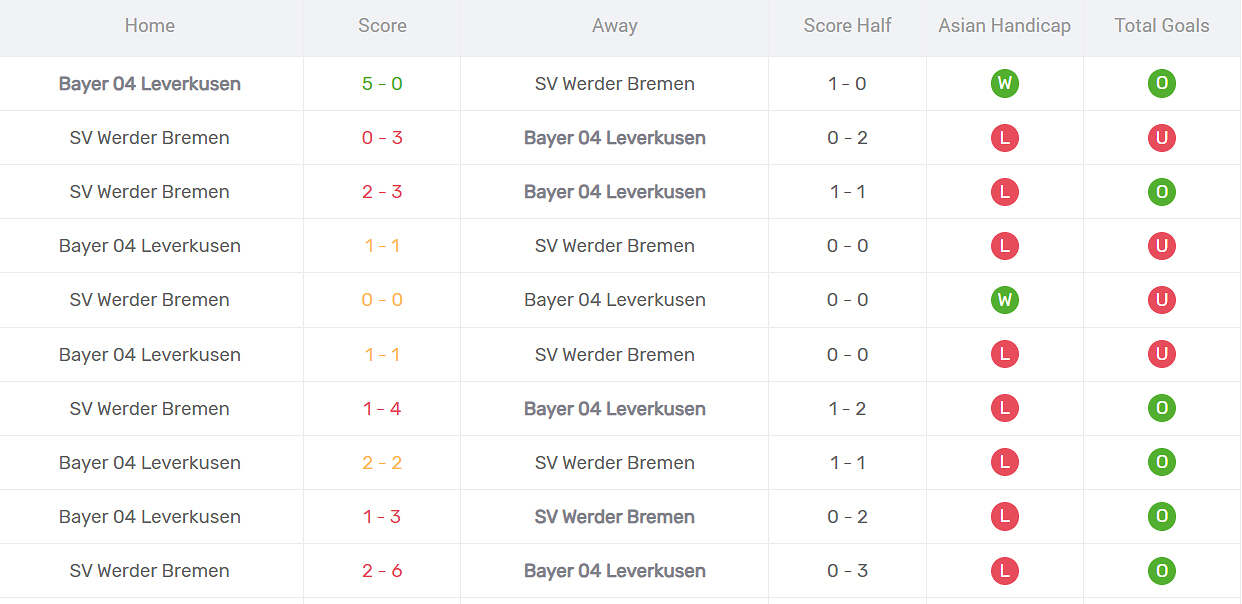
Task: Click the red L badge in the 1 - 4 match row
Action: pyautogui.click(x=1004, y=408)
